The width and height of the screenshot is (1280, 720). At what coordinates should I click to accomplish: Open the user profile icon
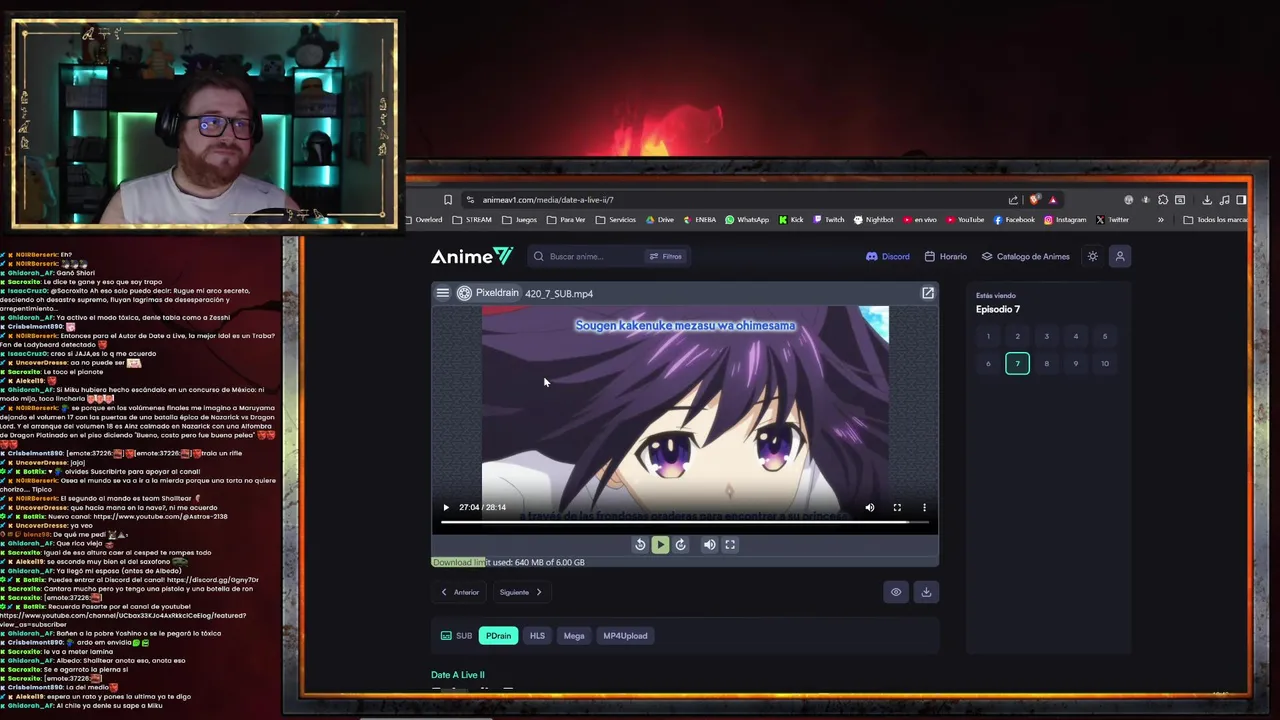pos(1120,256)
